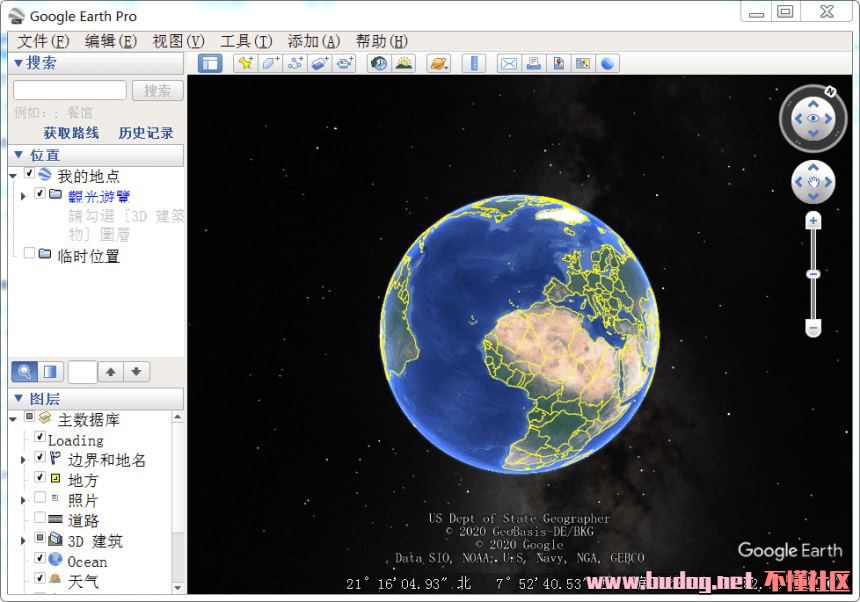
Task: Look left with the eye ring arrow
Action: click(799, 118)
